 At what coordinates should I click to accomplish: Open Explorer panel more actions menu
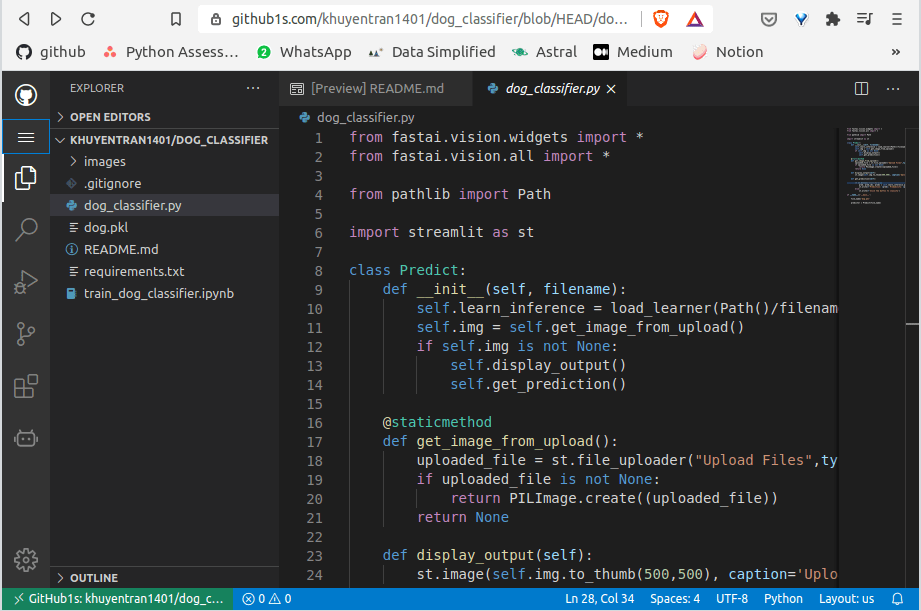click(x=253, y=89)
